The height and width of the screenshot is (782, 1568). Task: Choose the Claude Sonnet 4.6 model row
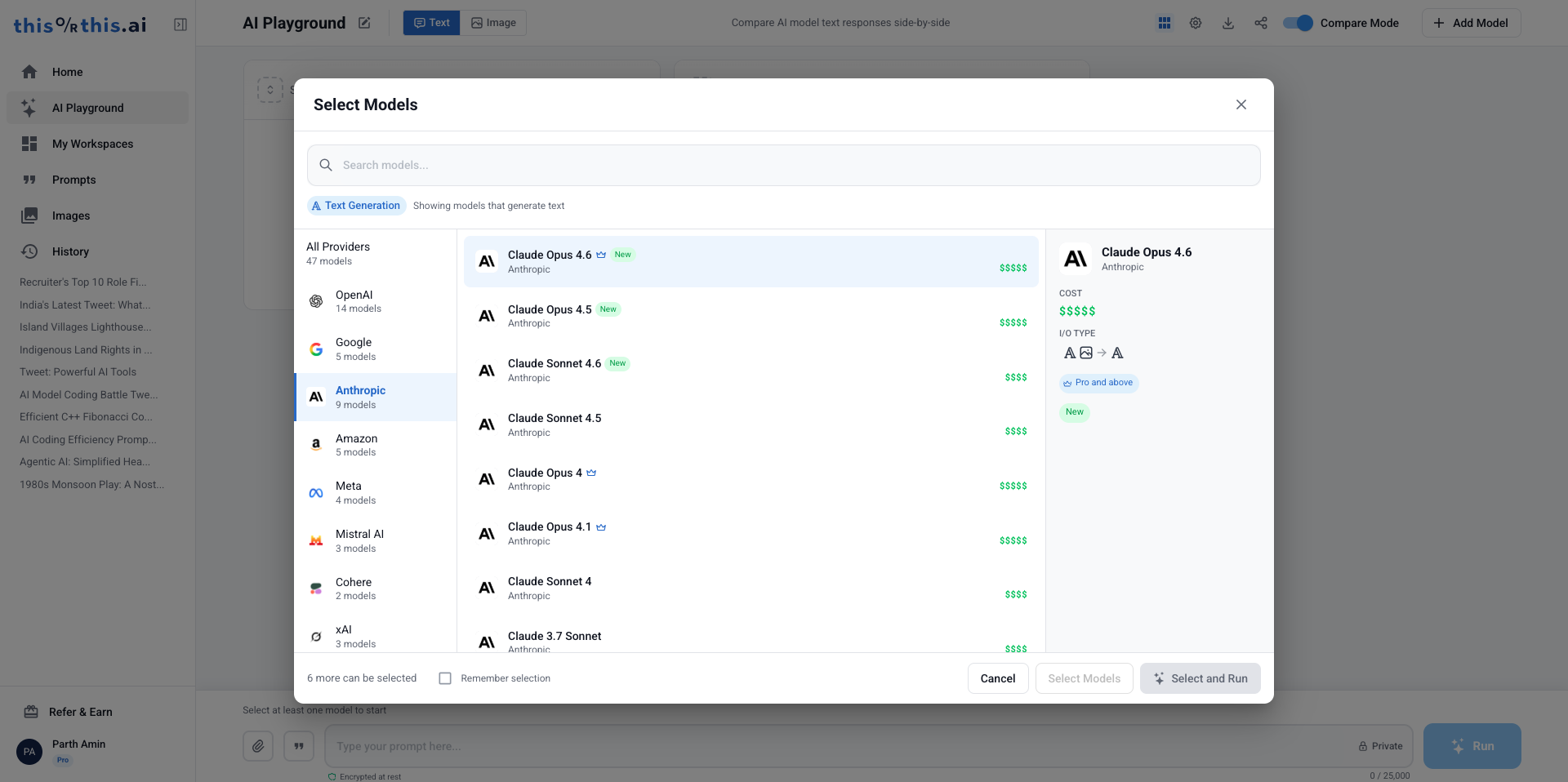[751, 371]
